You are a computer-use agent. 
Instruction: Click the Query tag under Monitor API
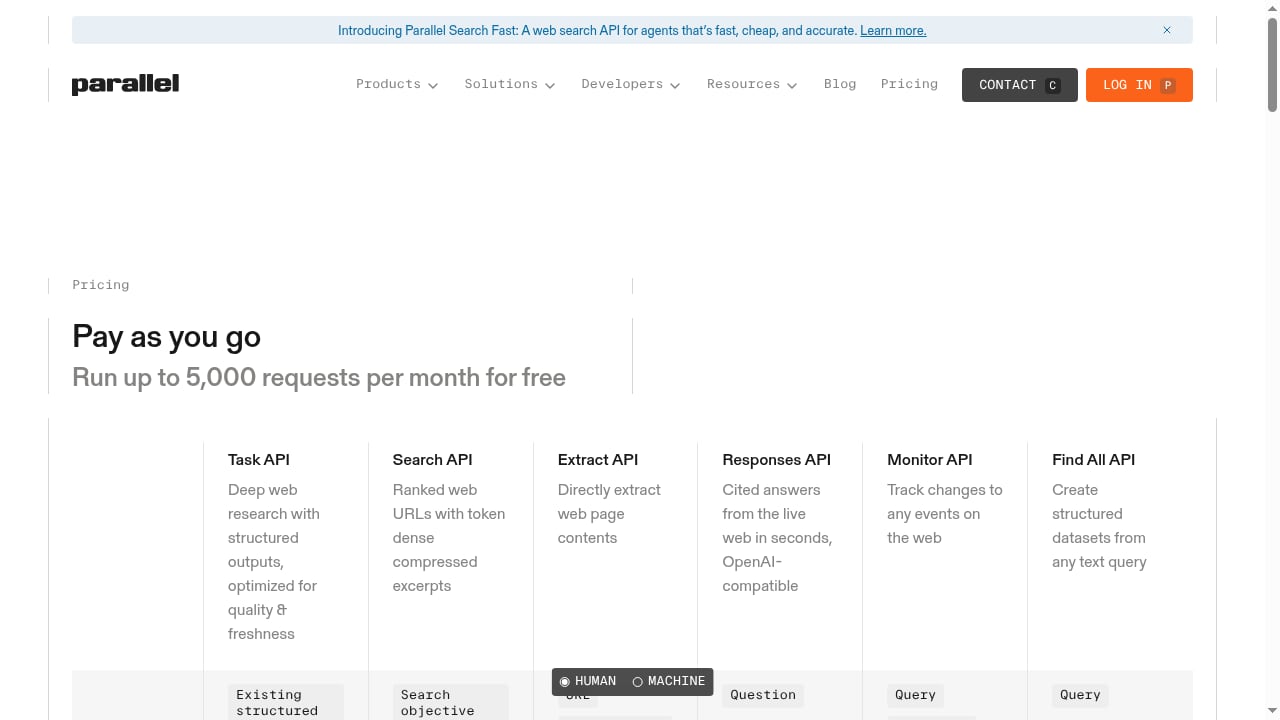915,695
